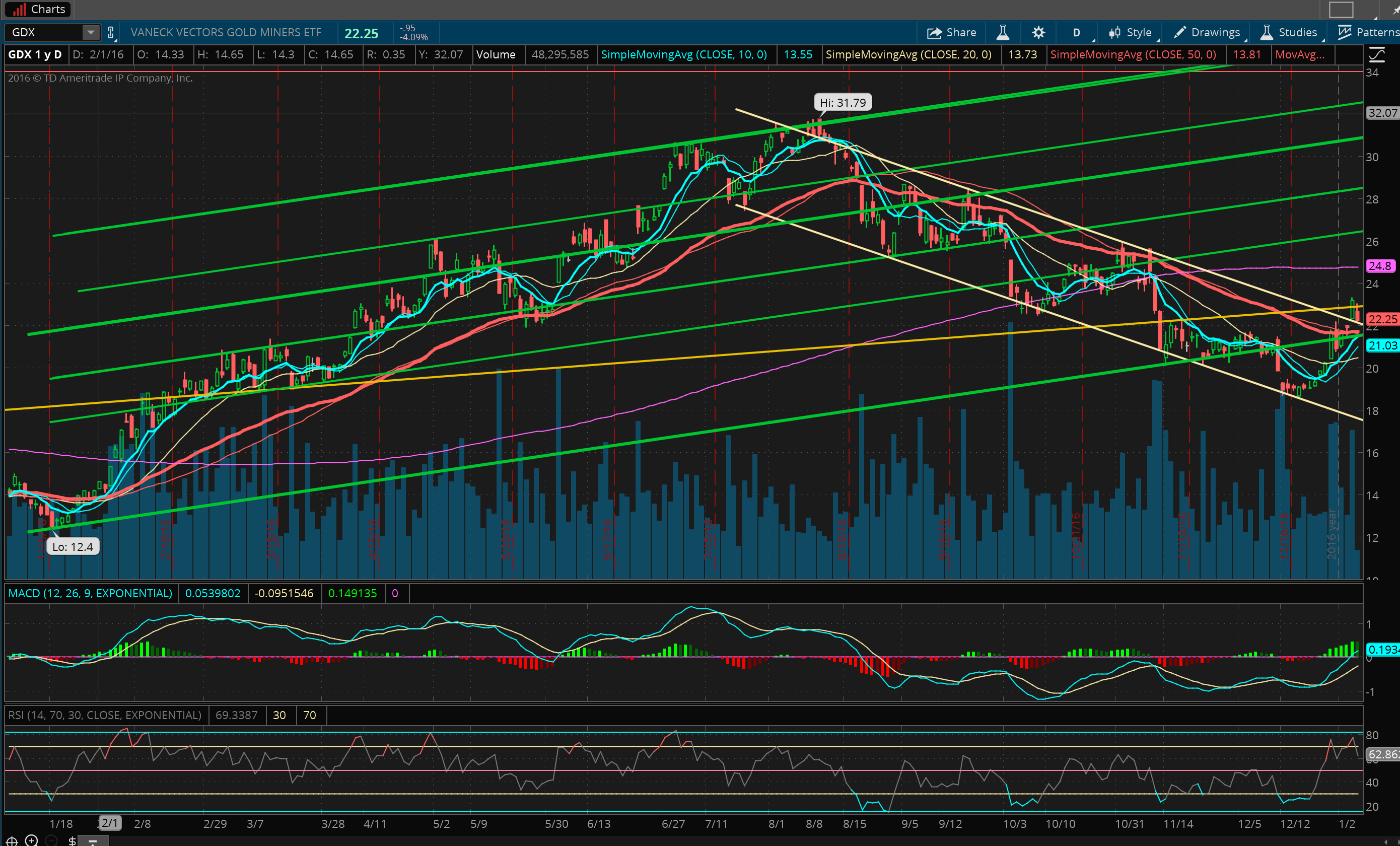Click the 2/1 date marker on time axis
The width and height of the screenshot is (1400, 846).
tap(110, 823)
